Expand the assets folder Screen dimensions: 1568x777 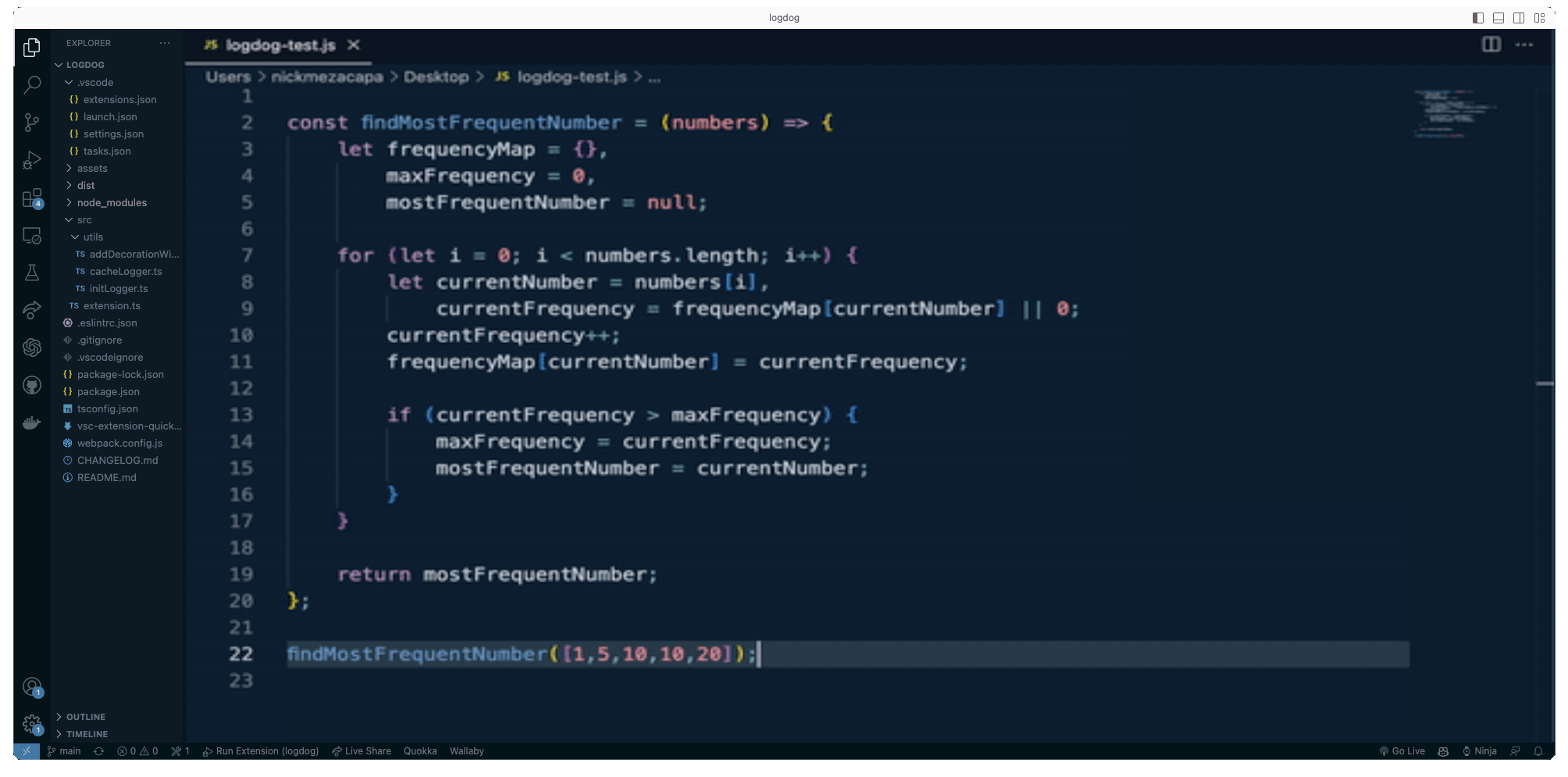(x=92, y=168)
